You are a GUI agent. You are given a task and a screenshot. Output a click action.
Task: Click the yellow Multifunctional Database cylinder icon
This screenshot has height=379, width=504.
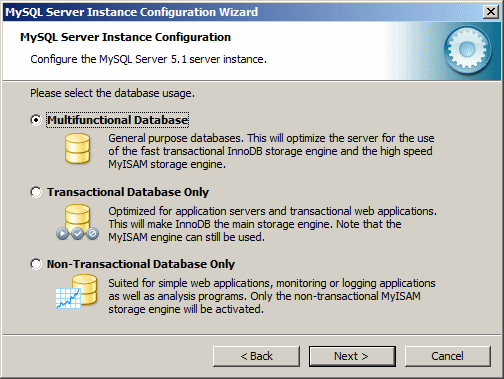[x=77, y=149]
